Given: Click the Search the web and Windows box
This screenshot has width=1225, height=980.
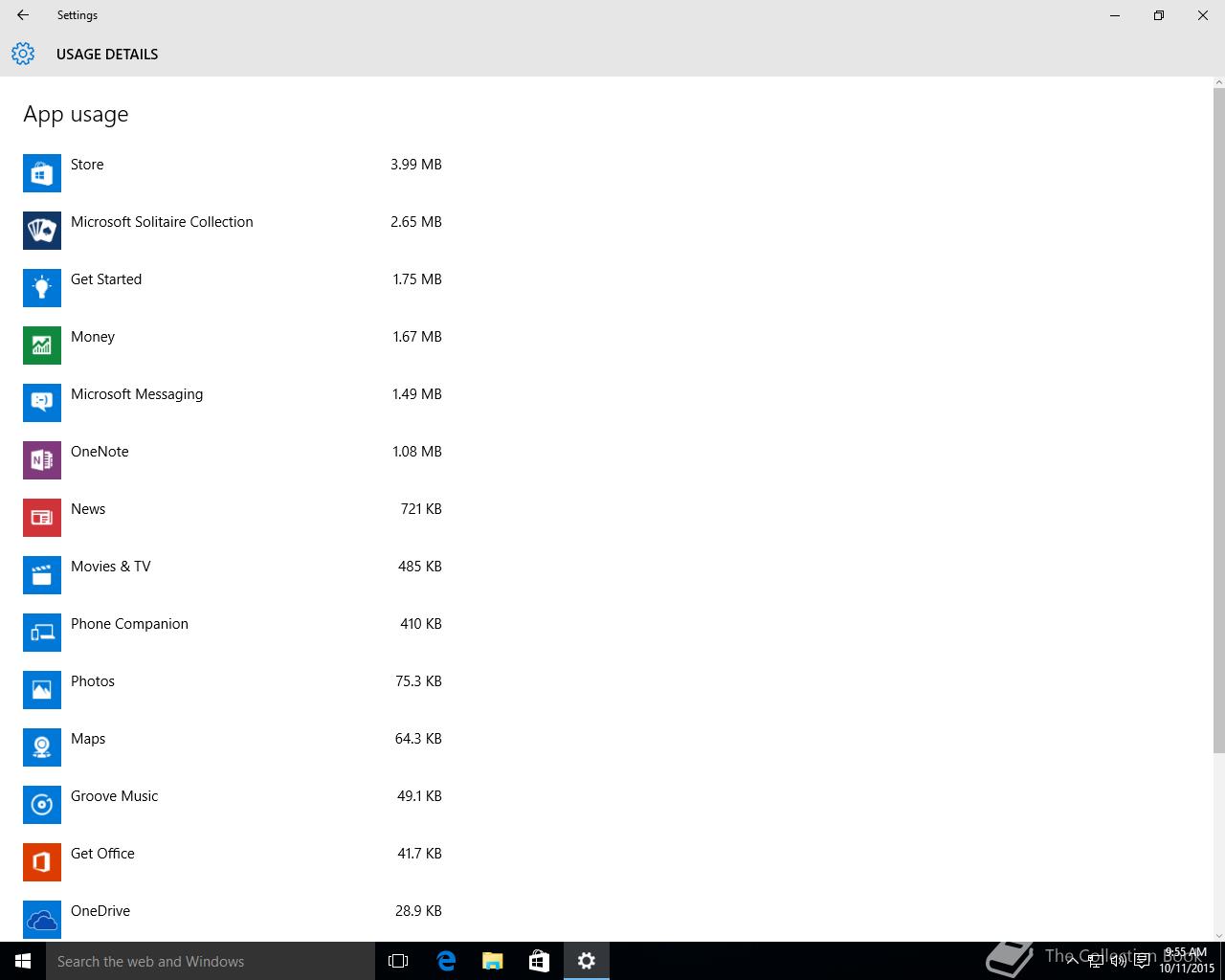Looking at the screenshot, I should pos(211,961).
